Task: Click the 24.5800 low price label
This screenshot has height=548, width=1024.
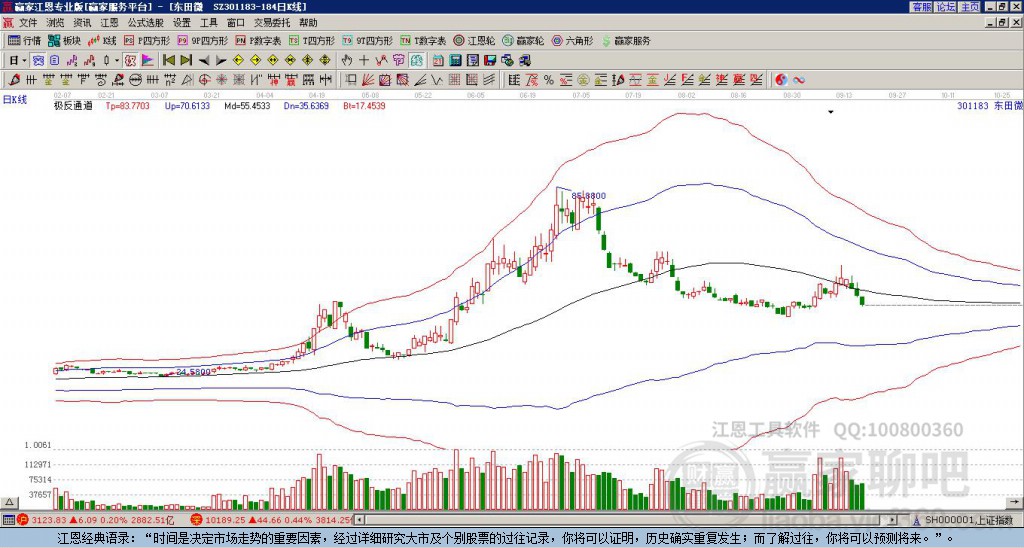Action: coord(194,372)
